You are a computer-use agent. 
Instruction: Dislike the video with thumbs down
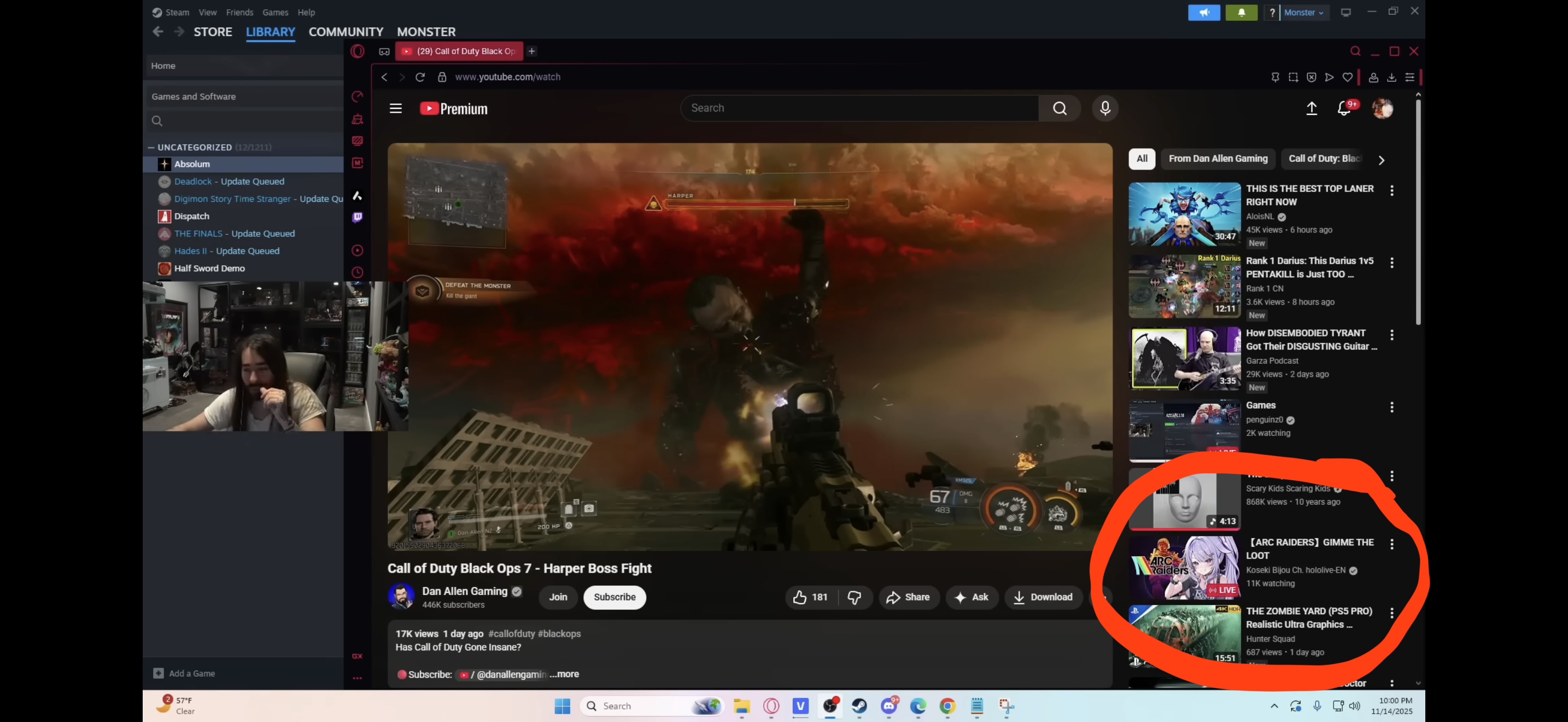tap(854, 597)
